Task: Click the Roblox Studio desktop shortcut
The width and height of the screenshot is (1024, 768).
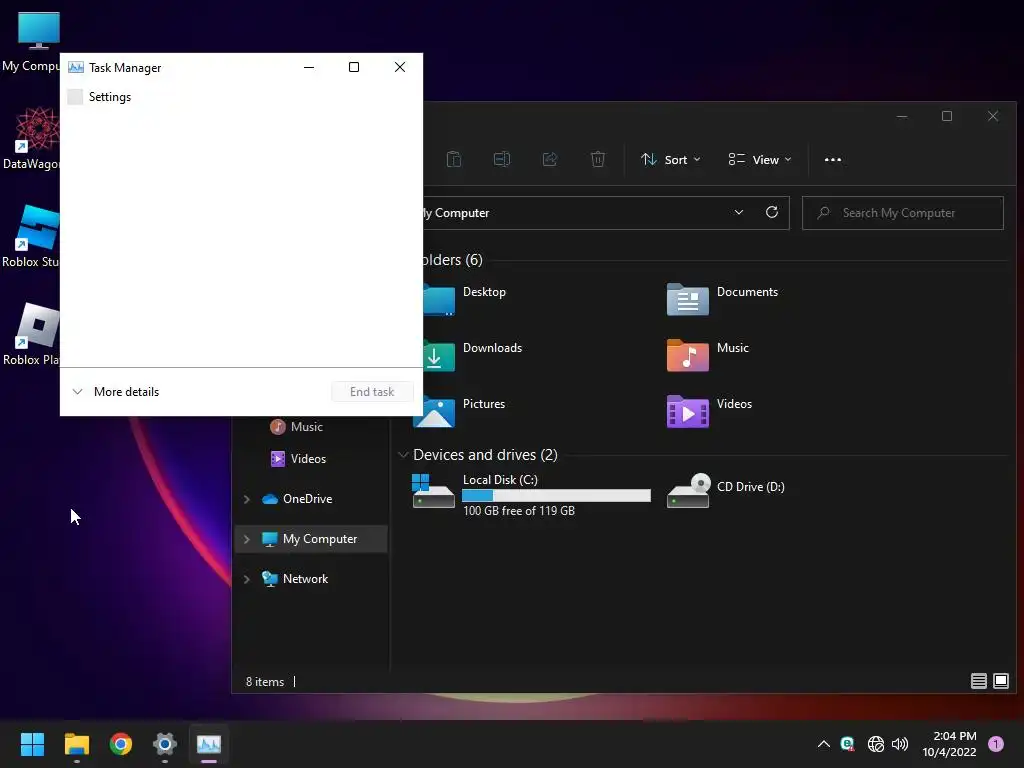Action: click(x=31, y=236)
